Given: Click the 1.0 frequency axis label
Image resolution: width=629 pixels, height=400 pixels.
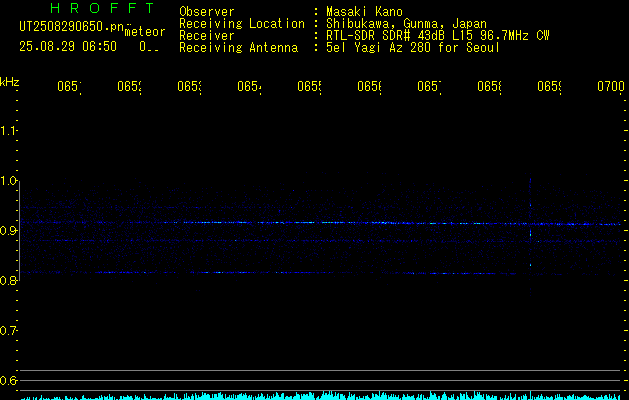Looking at the screenshot, I should click(8, 180).
